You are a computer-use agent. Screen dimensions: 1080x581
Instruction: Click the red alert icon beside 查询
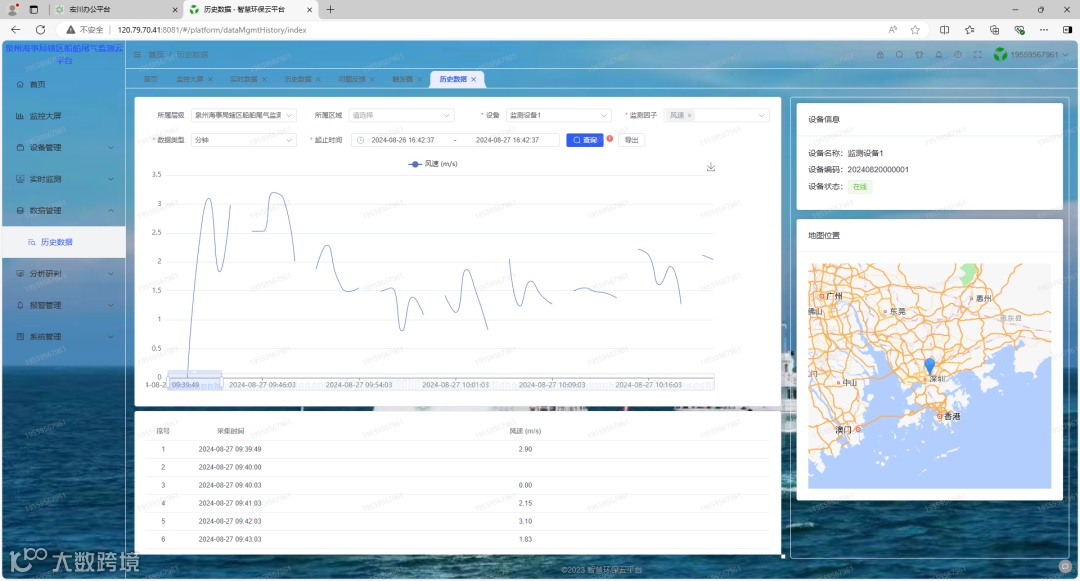610,138
